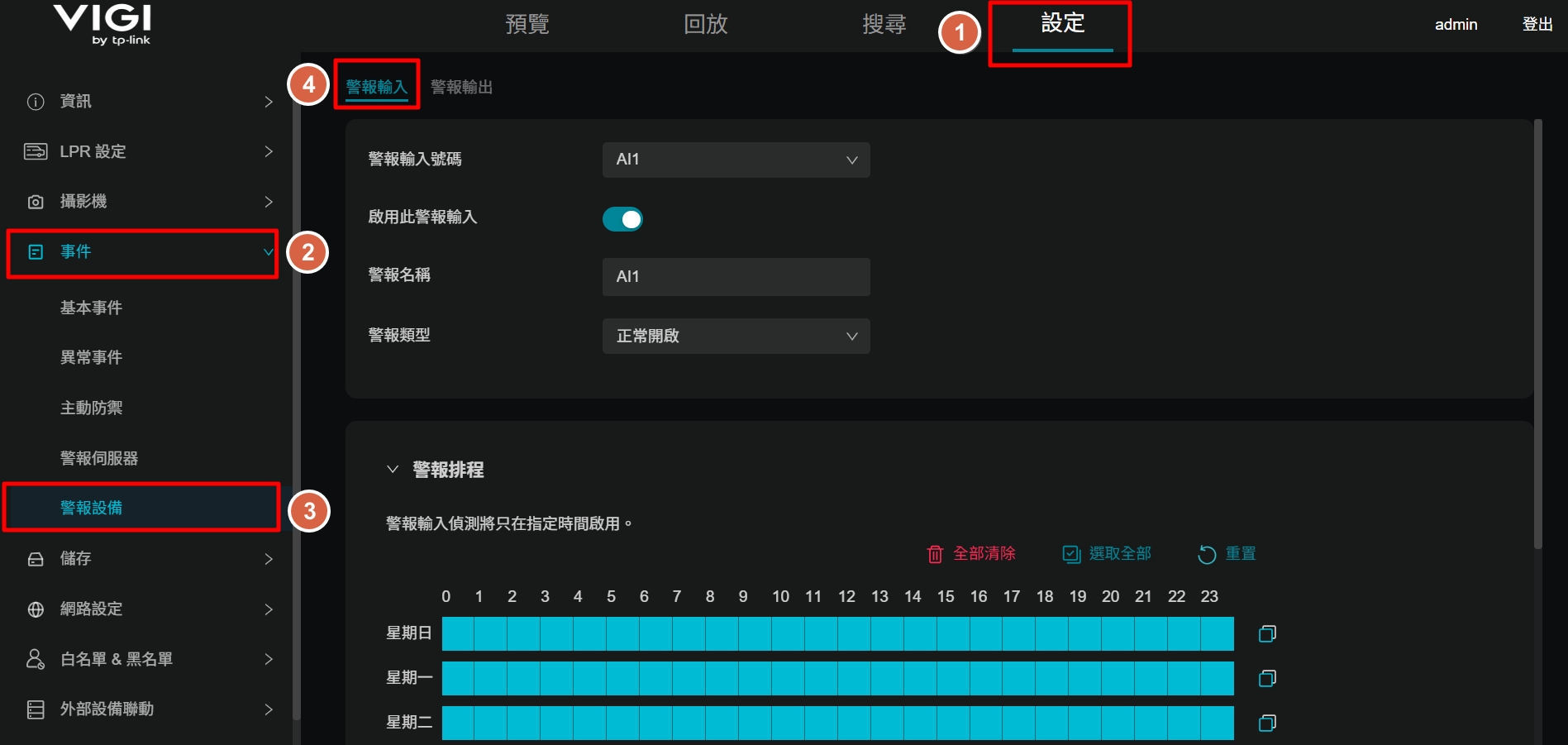The height and width of the screenshot is (745, 1568).
Task: Click the main panel vertical scrollbar
Action: 1537,335
